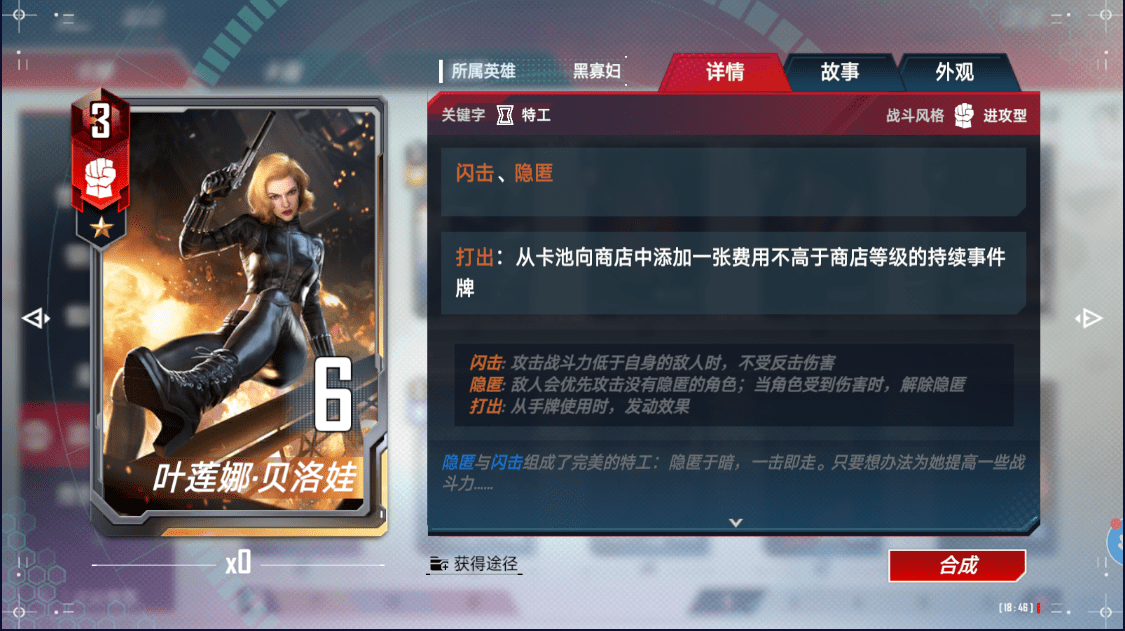The width and height of the screenshot is (1125, 631).
Task: Open the 外观 tab
Action: pos(955,72)
